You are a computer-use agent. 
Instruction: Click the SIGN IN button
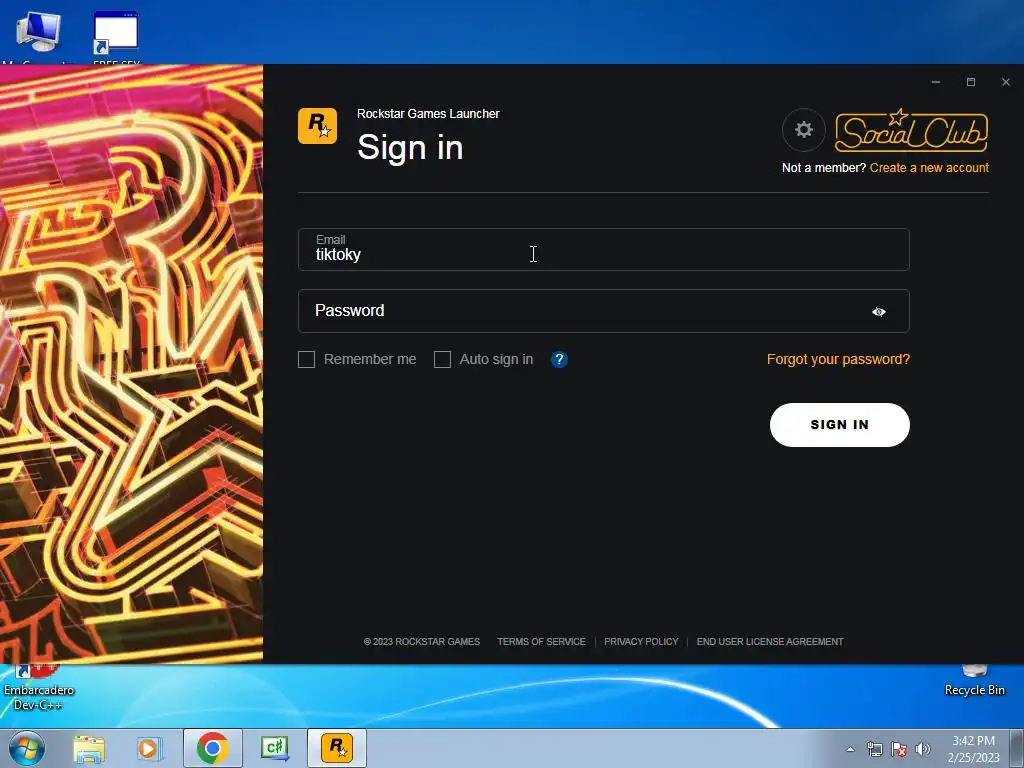(x=839, y=424)
